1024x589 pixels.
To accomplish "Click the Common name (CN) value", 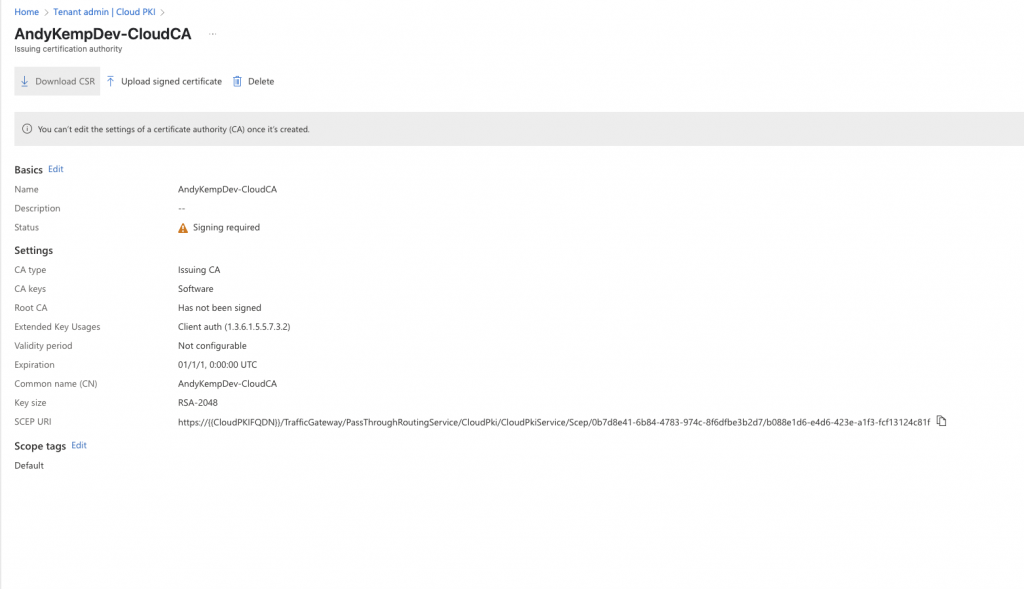I will (x=227, y=384).
